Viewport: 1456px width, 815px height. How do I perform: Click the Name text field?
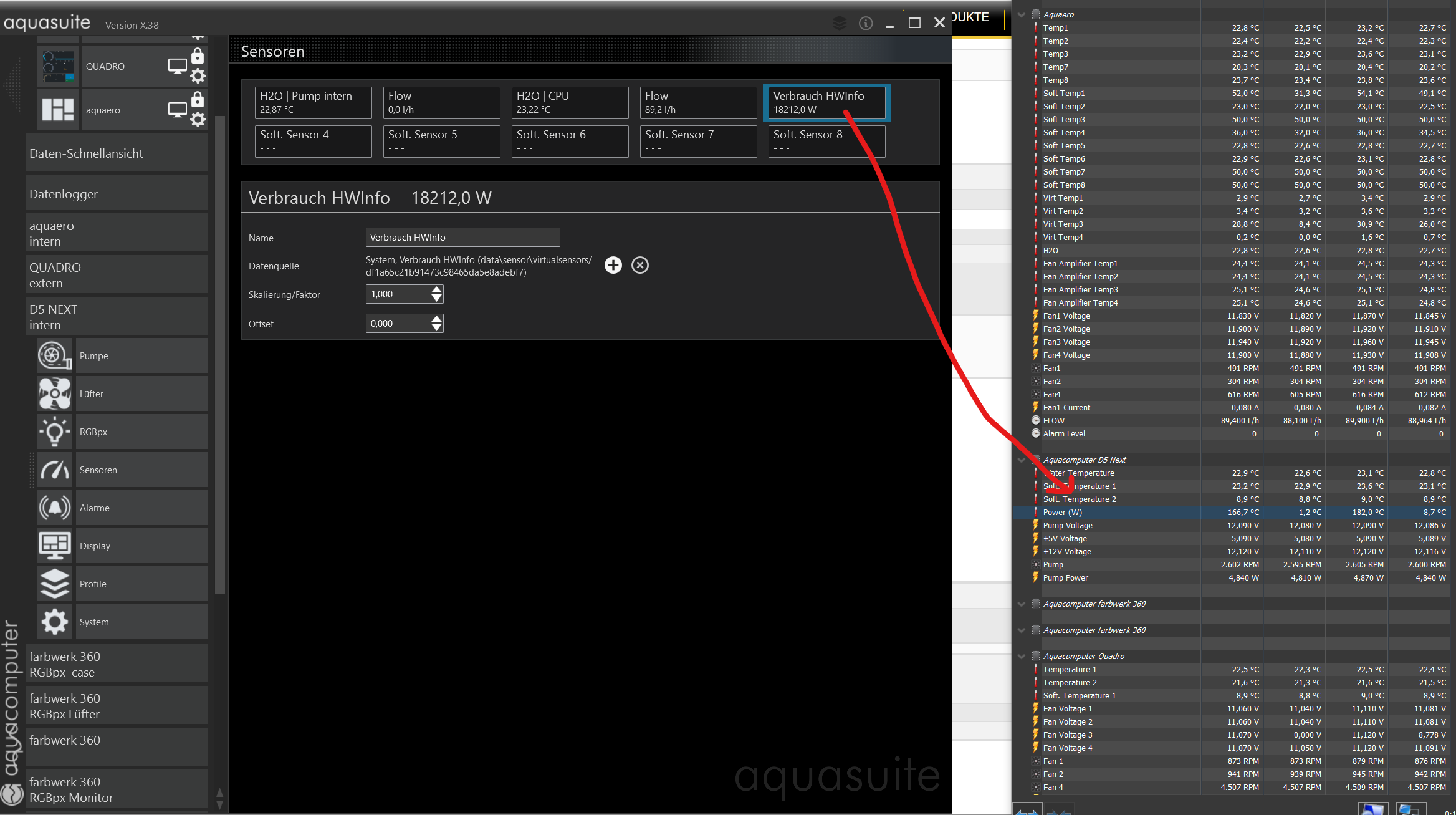pos(462,238)
